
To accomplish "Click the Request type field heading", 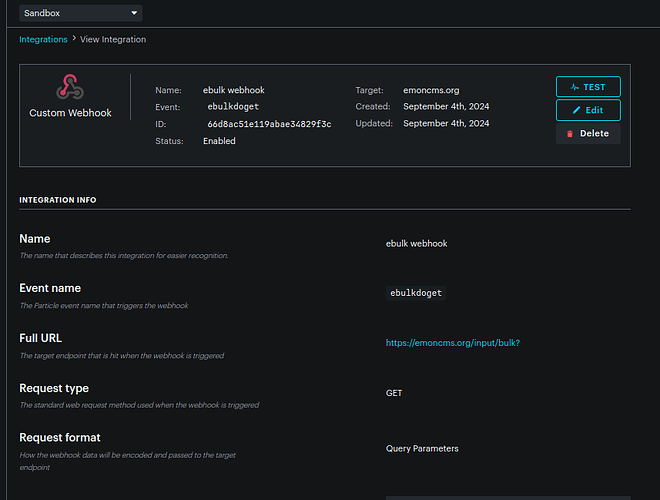I will pyautogui.click(x=54, y=388).
